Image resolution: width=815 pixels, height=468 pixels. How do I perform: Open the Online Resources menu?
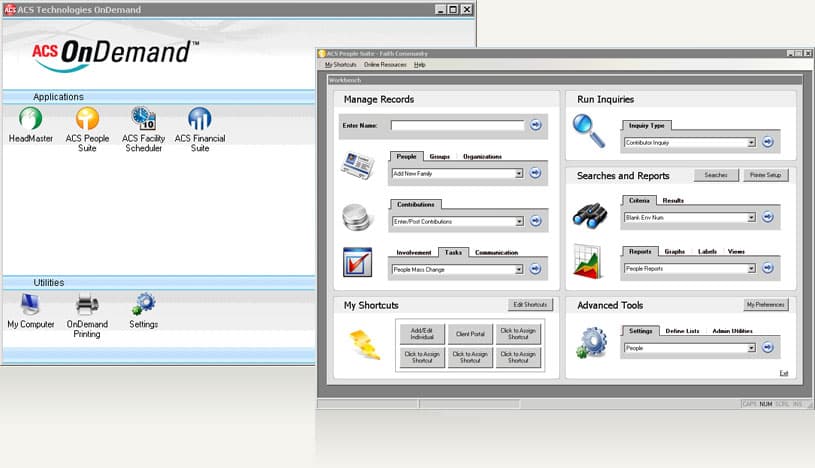(x=385, y=64)
